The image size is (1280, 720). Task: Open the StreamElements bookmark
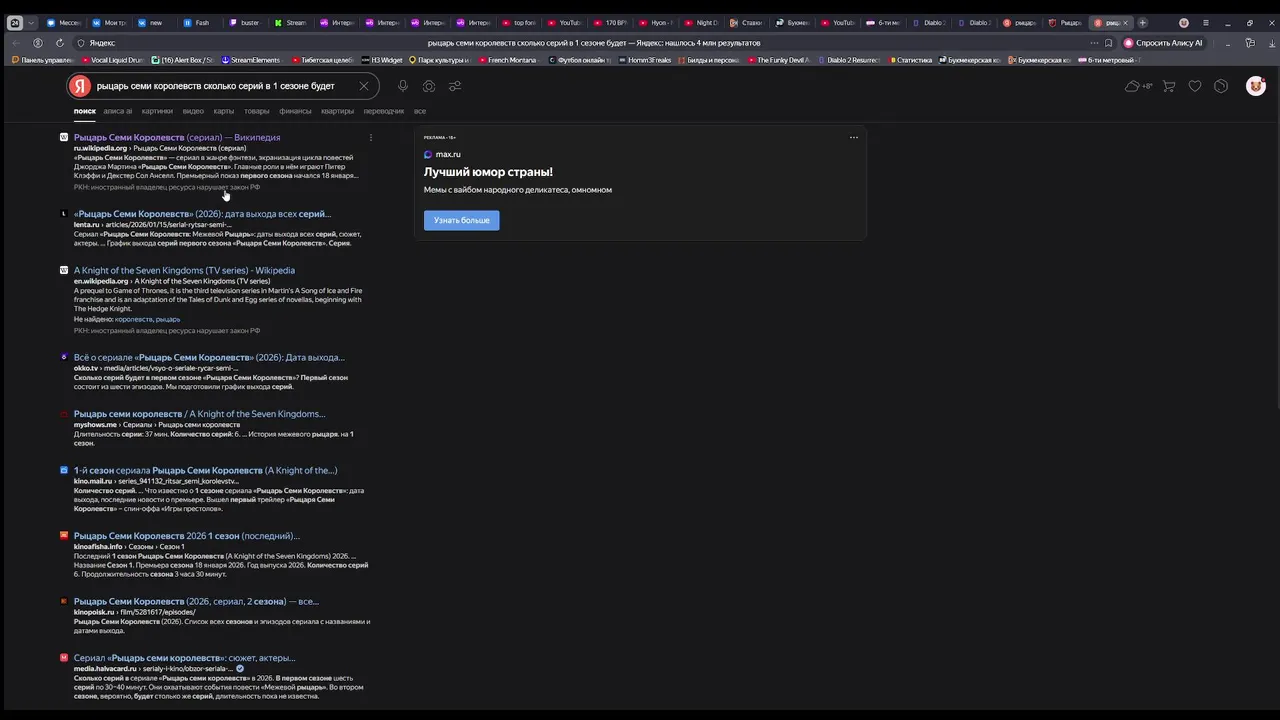[x=251, y=60]
